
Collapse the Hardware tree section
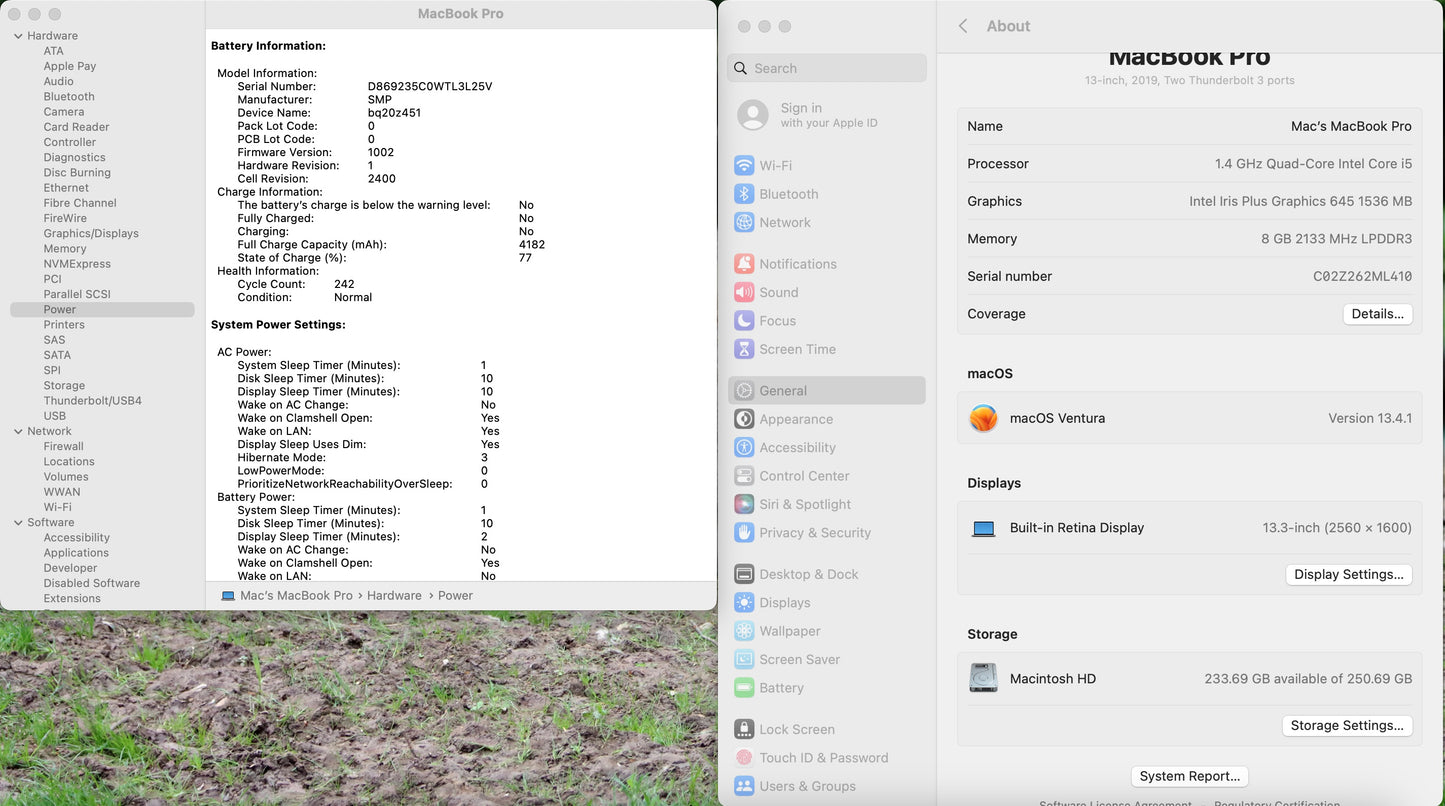[18, 36]
